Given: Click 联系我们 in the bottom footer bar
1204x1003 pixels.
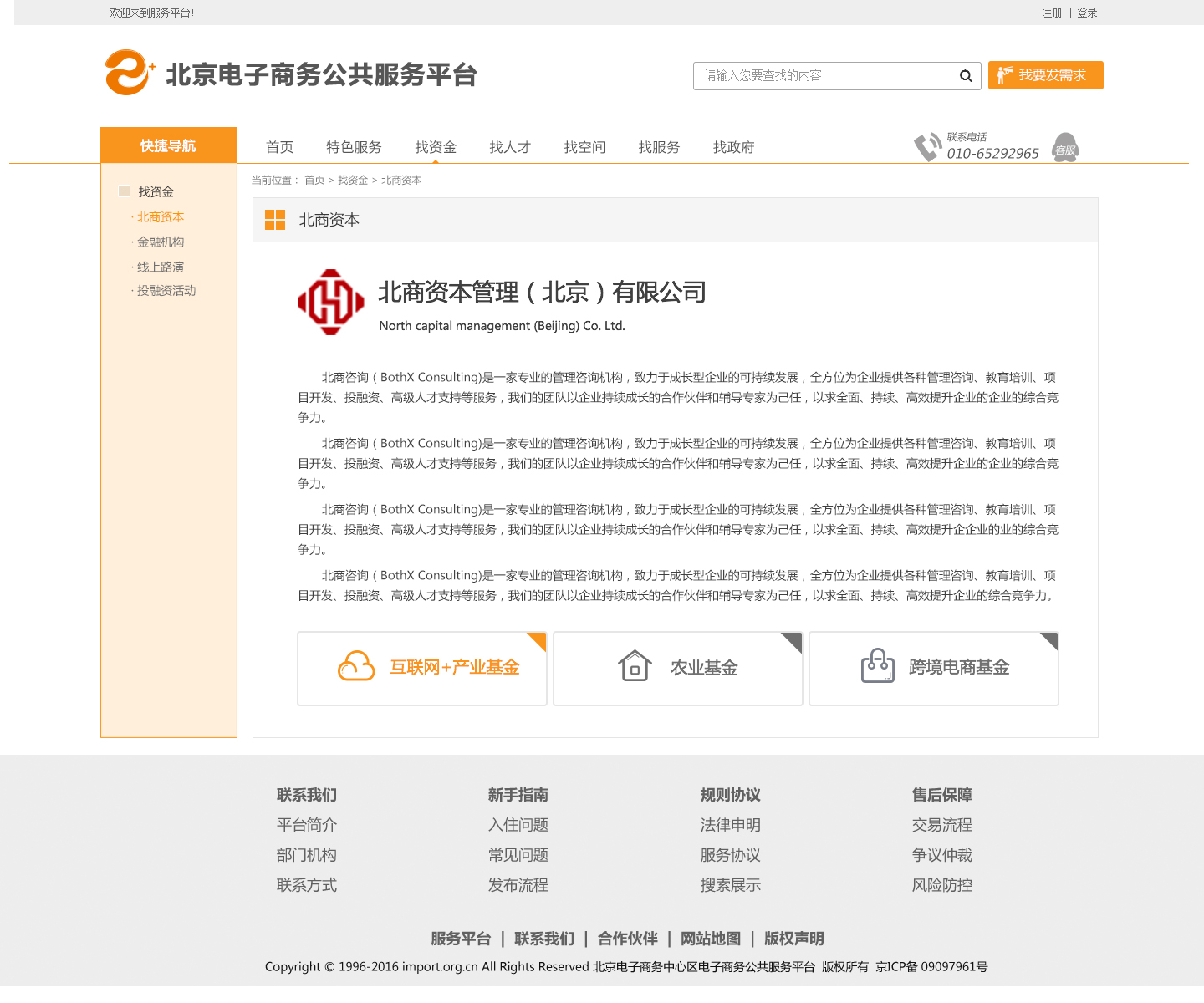Looking at the screenshot, I should [544, 939].
